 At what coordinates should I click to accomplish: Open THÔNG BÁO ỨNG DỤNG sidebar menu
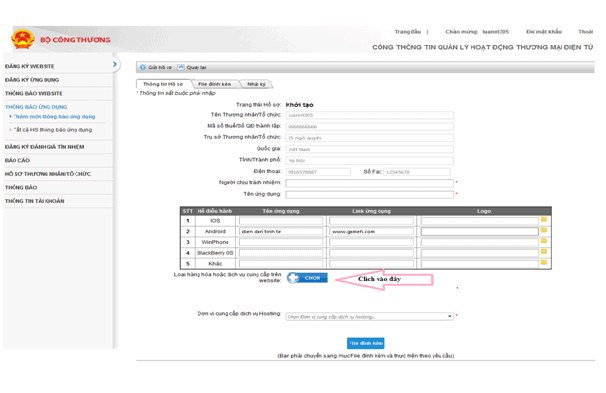point(36,107)
